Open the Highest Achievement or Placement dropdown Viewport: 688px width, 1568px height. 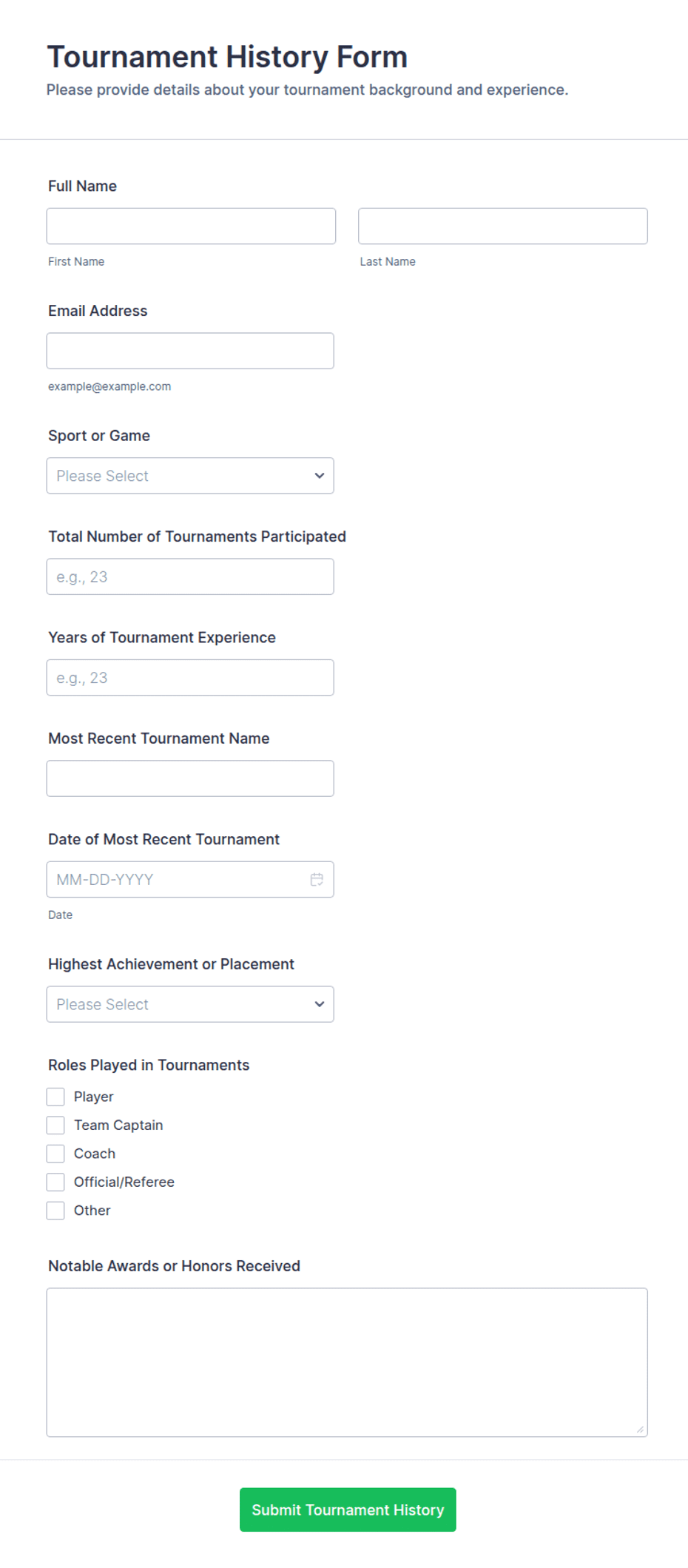click(x=190, y=1004)
